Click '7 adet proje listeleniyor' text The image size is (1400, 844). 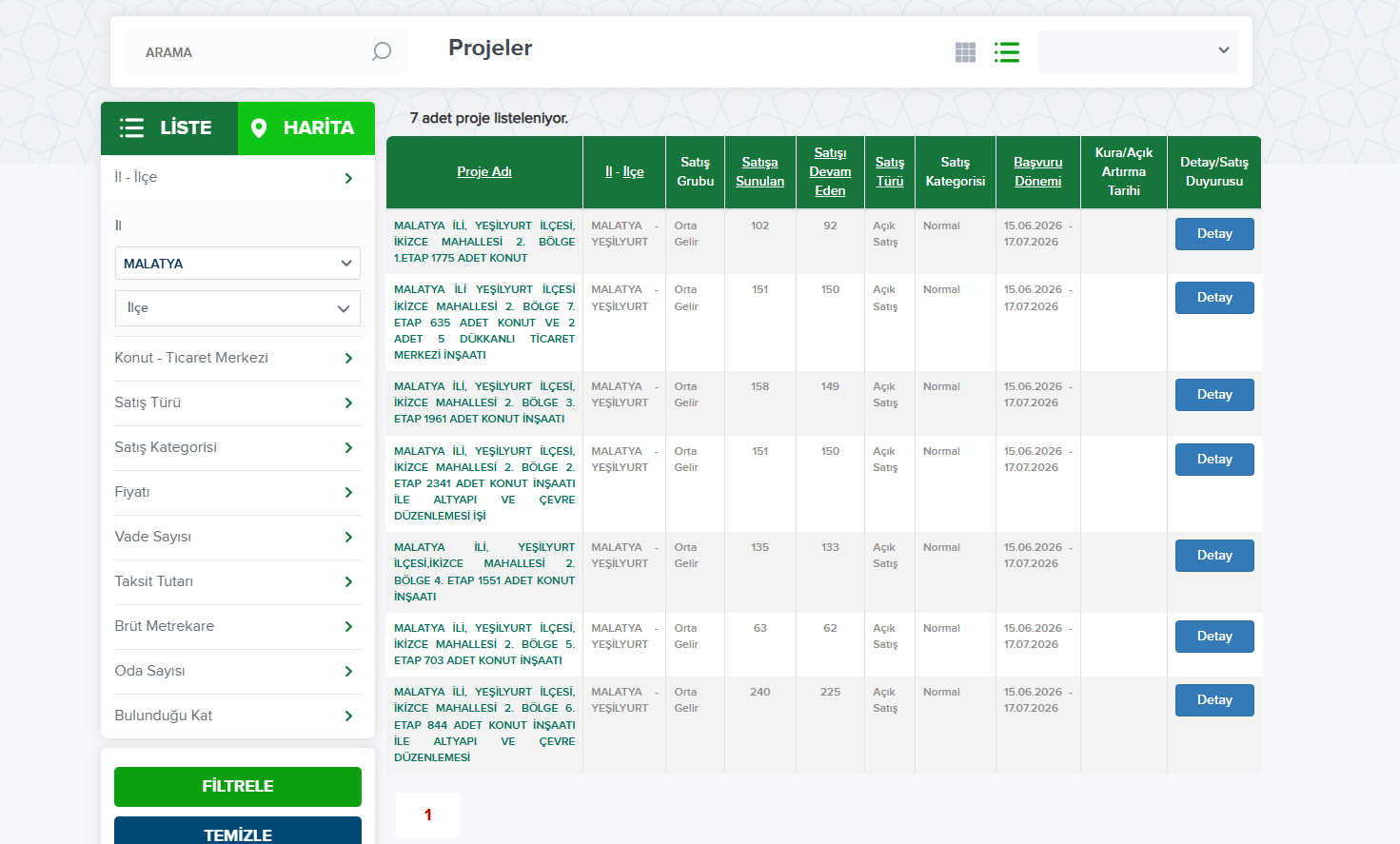(489, 118)
